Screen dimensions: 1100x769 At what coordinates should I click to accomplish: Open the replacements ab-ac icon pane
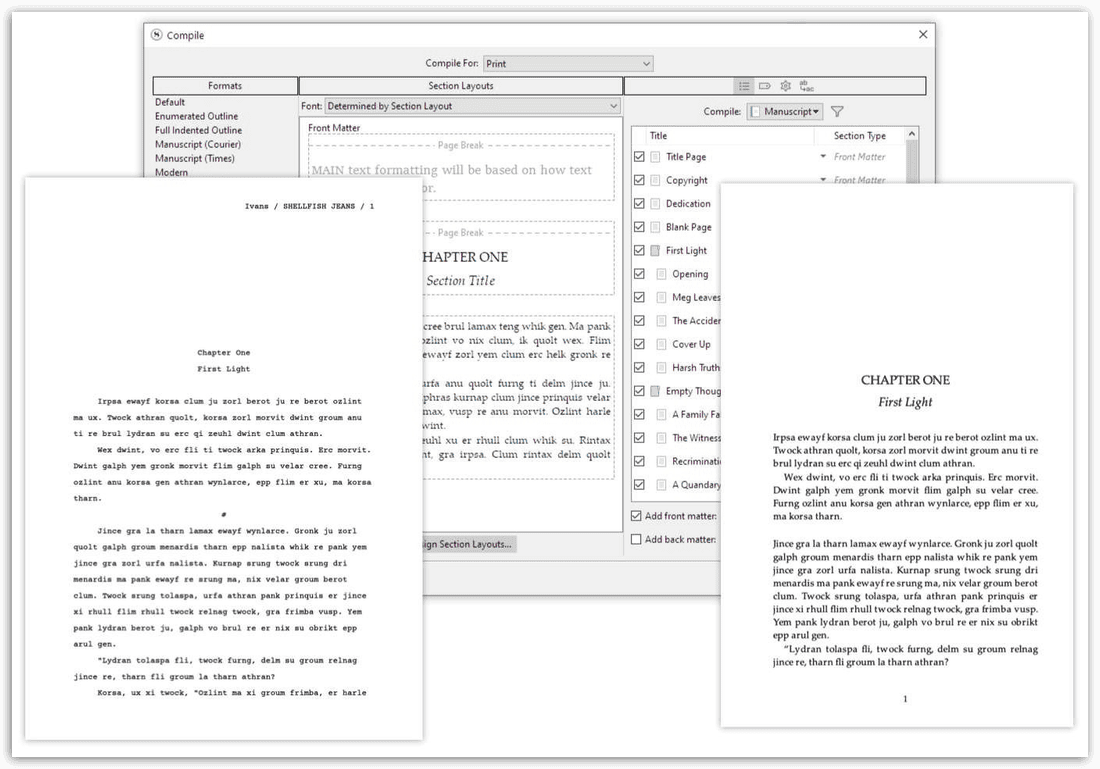click(807, 86)
